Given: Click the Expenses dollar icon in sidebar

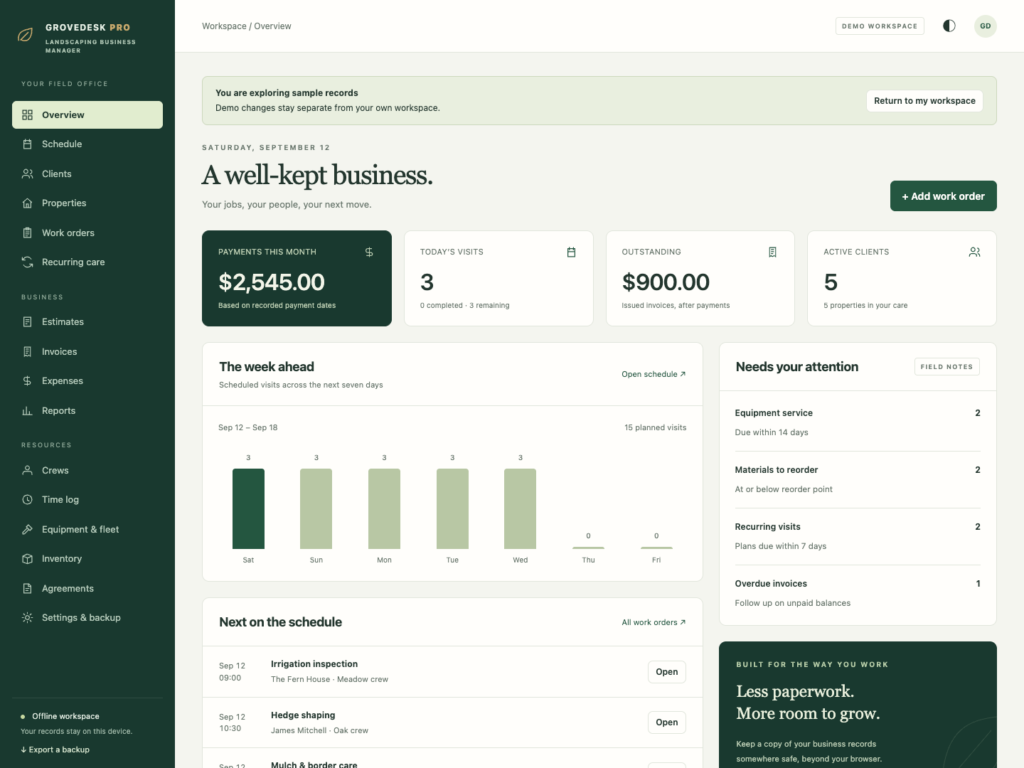Looking at the screenshot, I should click(27, 381).
